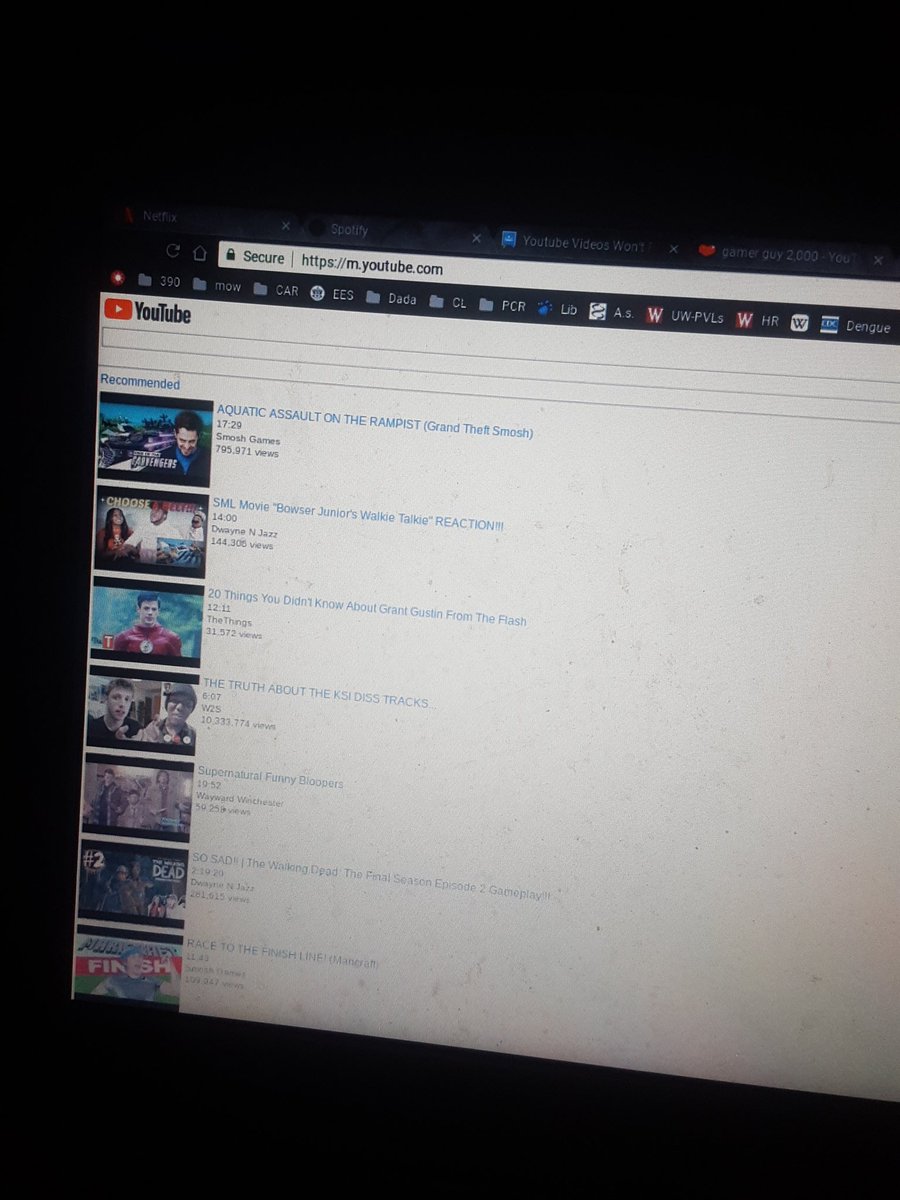
Task: Open the CAR bookmark folder
Action: (x=276, y=290)
